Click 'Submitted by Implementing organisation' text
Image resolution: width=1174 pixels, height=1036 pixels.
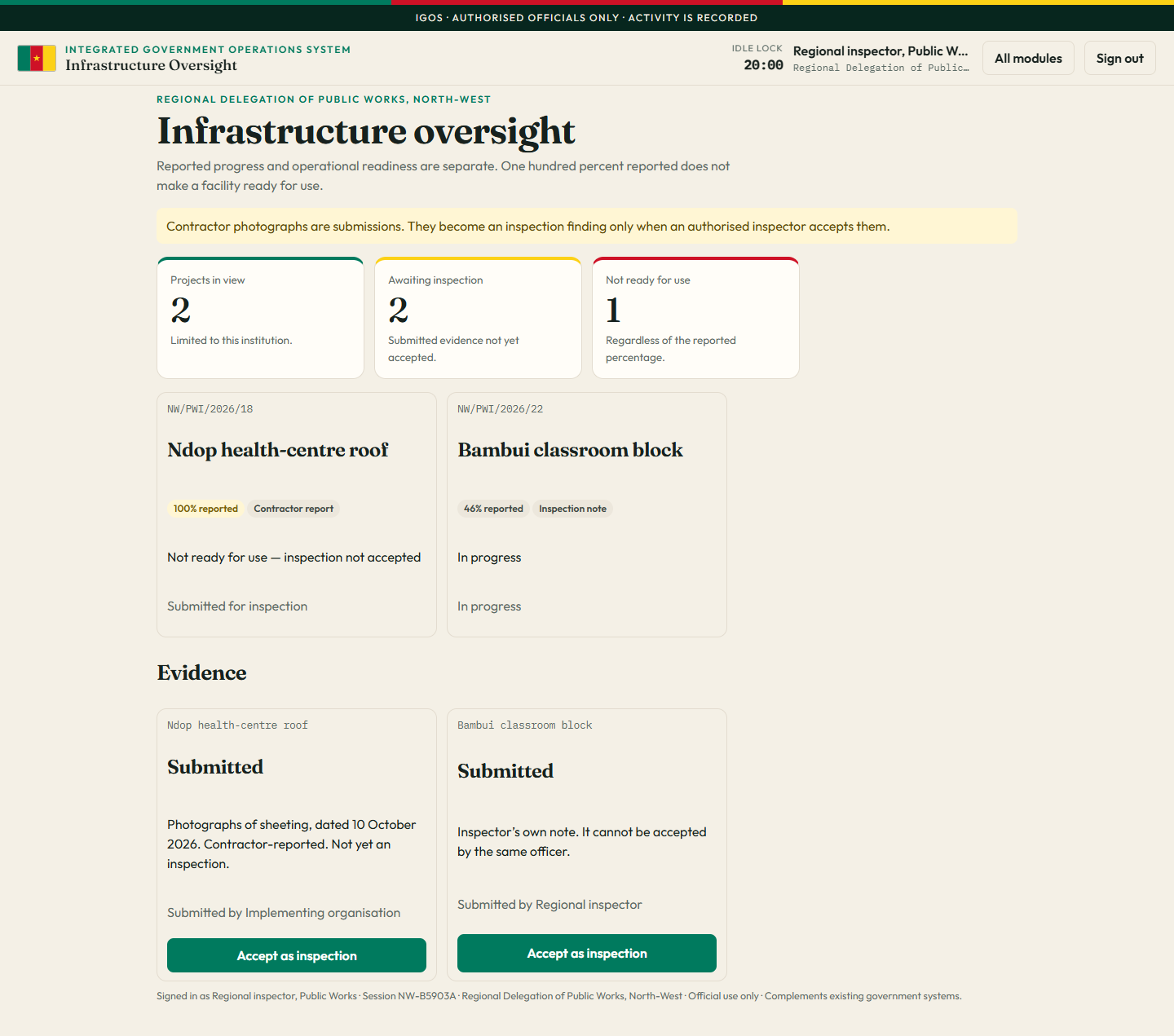tap(284, 913)
